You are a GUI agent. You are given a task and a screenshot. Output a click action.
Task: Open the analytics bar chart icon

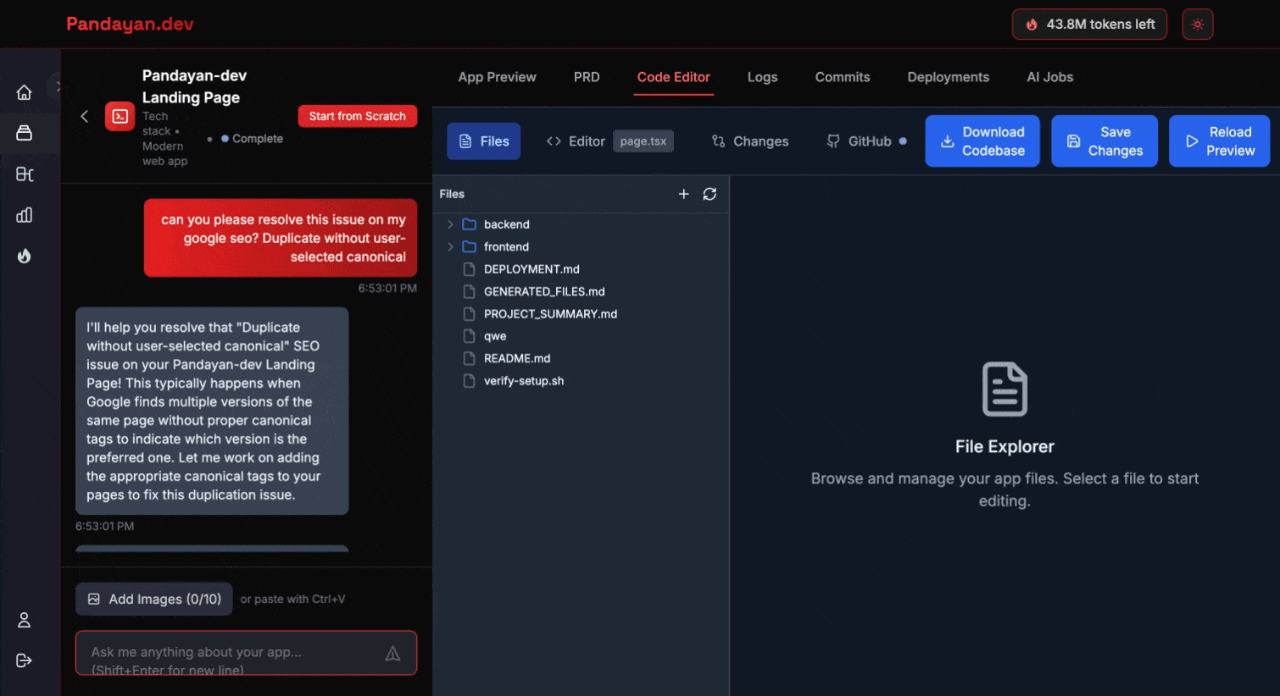point(24,215)
